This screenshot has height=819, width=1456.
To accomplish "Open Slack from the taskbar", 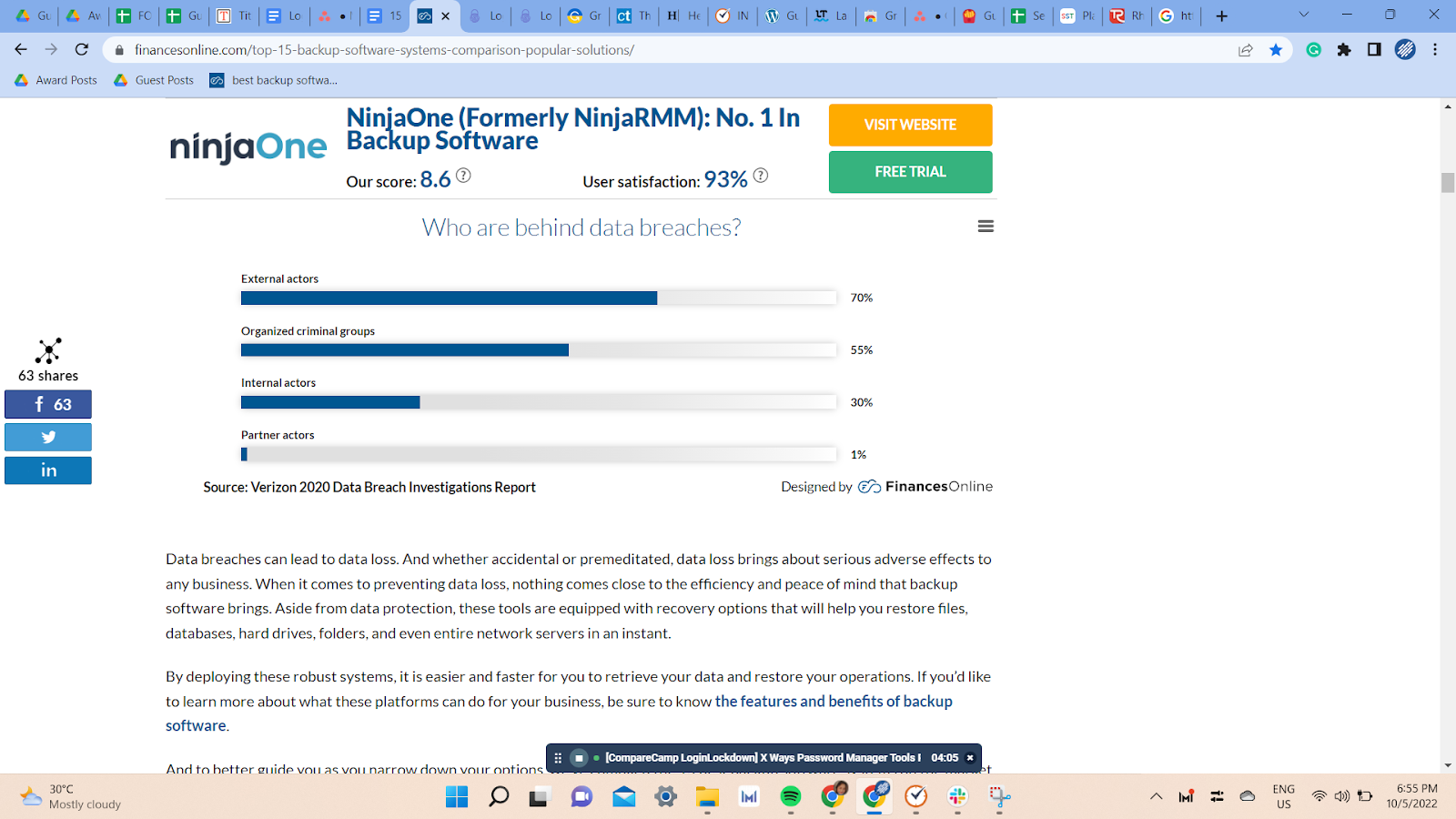I will coord(957,797).
